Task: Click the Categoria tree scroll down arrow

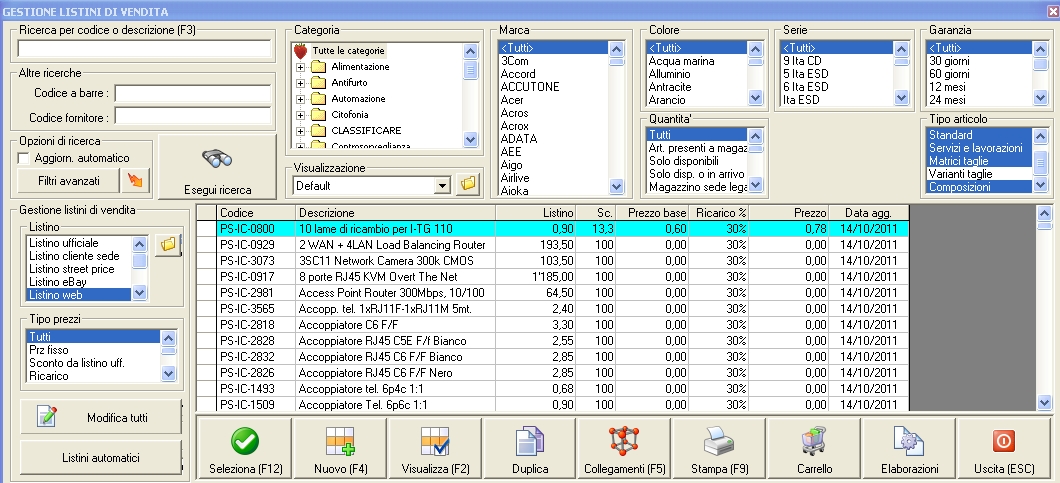Action: click(471, 139)
